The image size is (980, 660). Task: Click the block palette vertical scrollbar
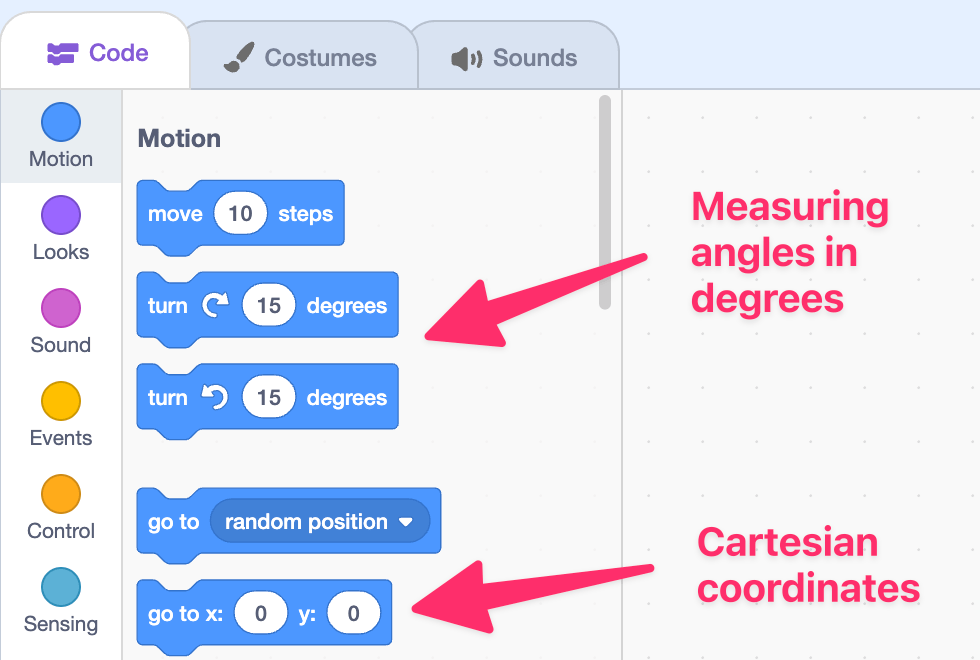tap(604, 202)
